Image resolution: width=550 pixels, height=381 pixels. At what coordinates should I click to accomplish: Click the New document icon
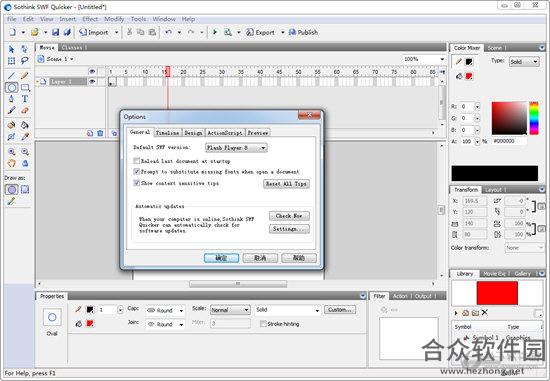coord(13,32)
